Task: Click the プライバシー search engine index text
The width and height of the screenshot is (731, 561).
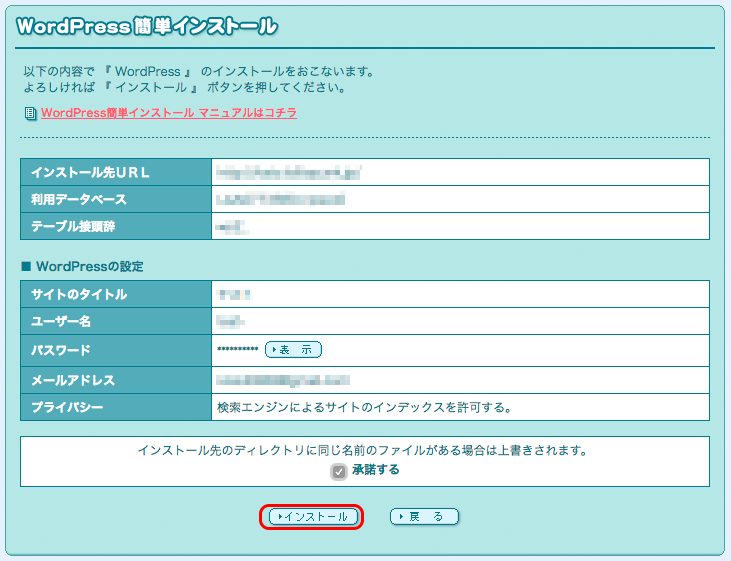Action: point(364,408)
